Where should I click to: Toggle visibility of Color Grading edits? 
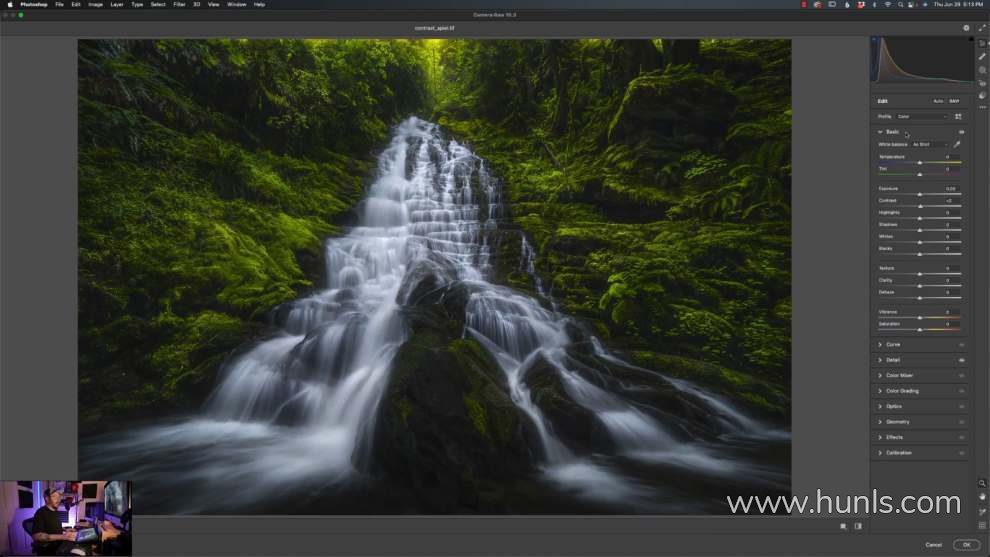(962, 391)
